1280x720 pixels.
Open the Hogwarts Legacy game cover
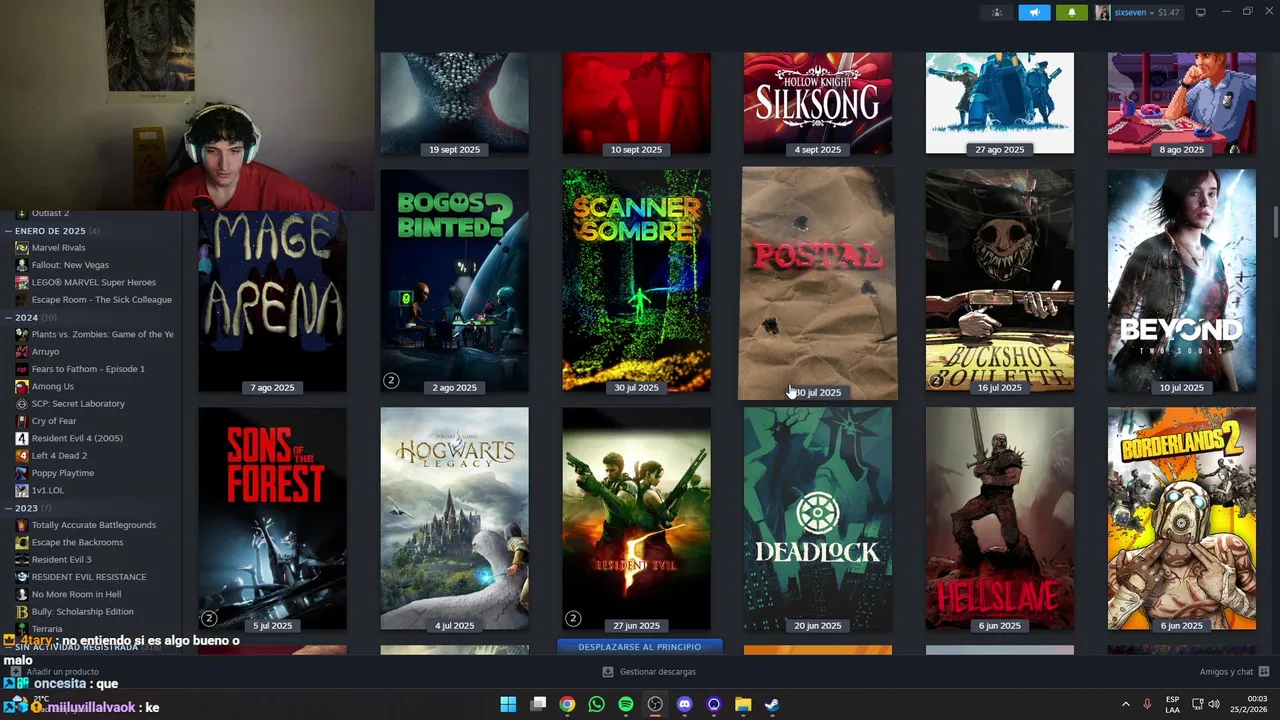pos(454,519)
